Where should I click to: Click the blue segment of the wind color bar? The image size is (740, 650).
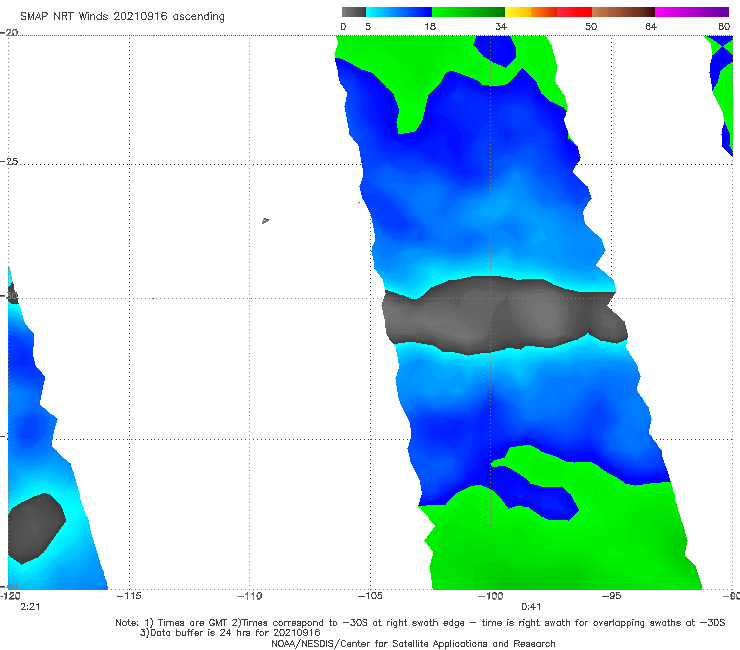coord(399,12)
